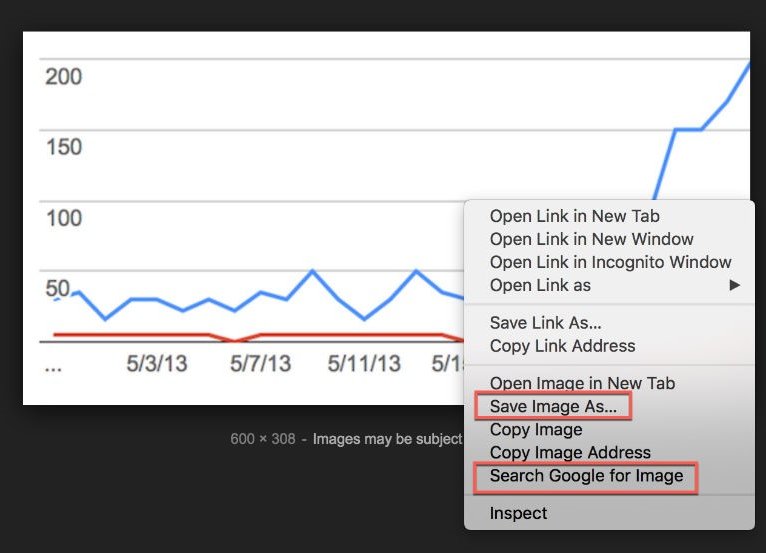This screenshot has width=766, height=553.
Task: Click Open Link in Incognito Window
Action: (x=610, y=262)
